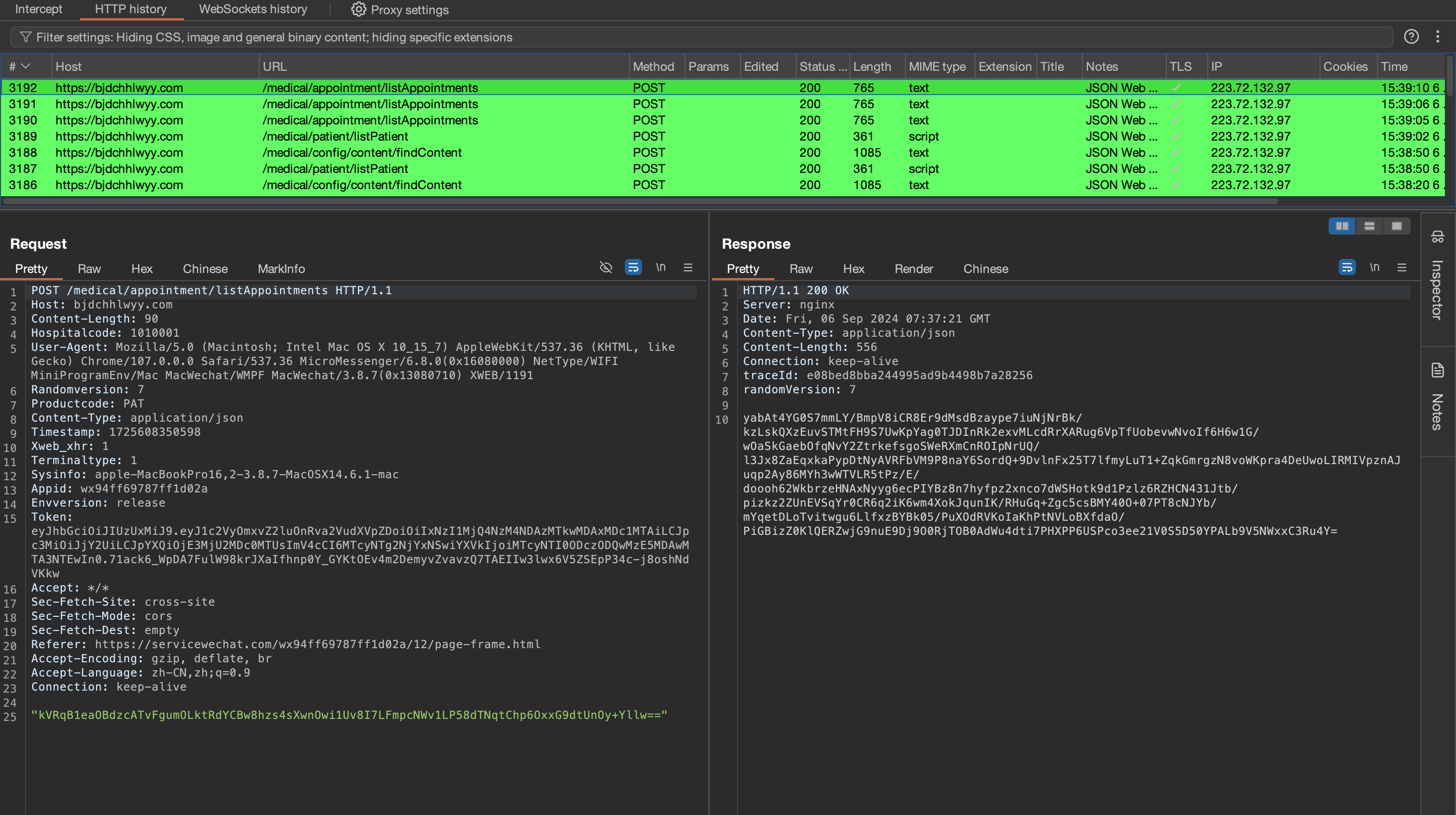Select row 3189 listPatient request
Screen dimensions: 1456x815
[x=723, y=136]
